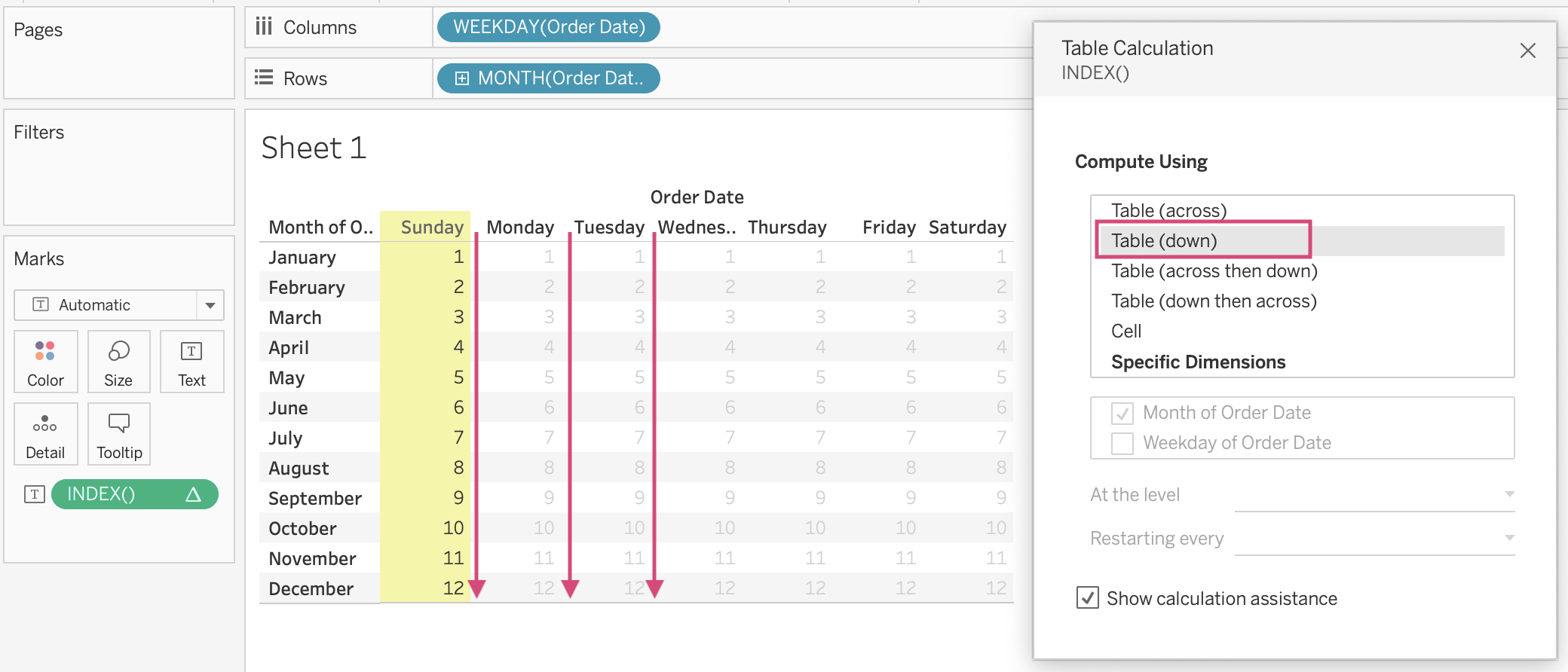Toggle Show calculation assistance checkbox
Viewport: 1568px width, 672px height.
click(1088, 598)
